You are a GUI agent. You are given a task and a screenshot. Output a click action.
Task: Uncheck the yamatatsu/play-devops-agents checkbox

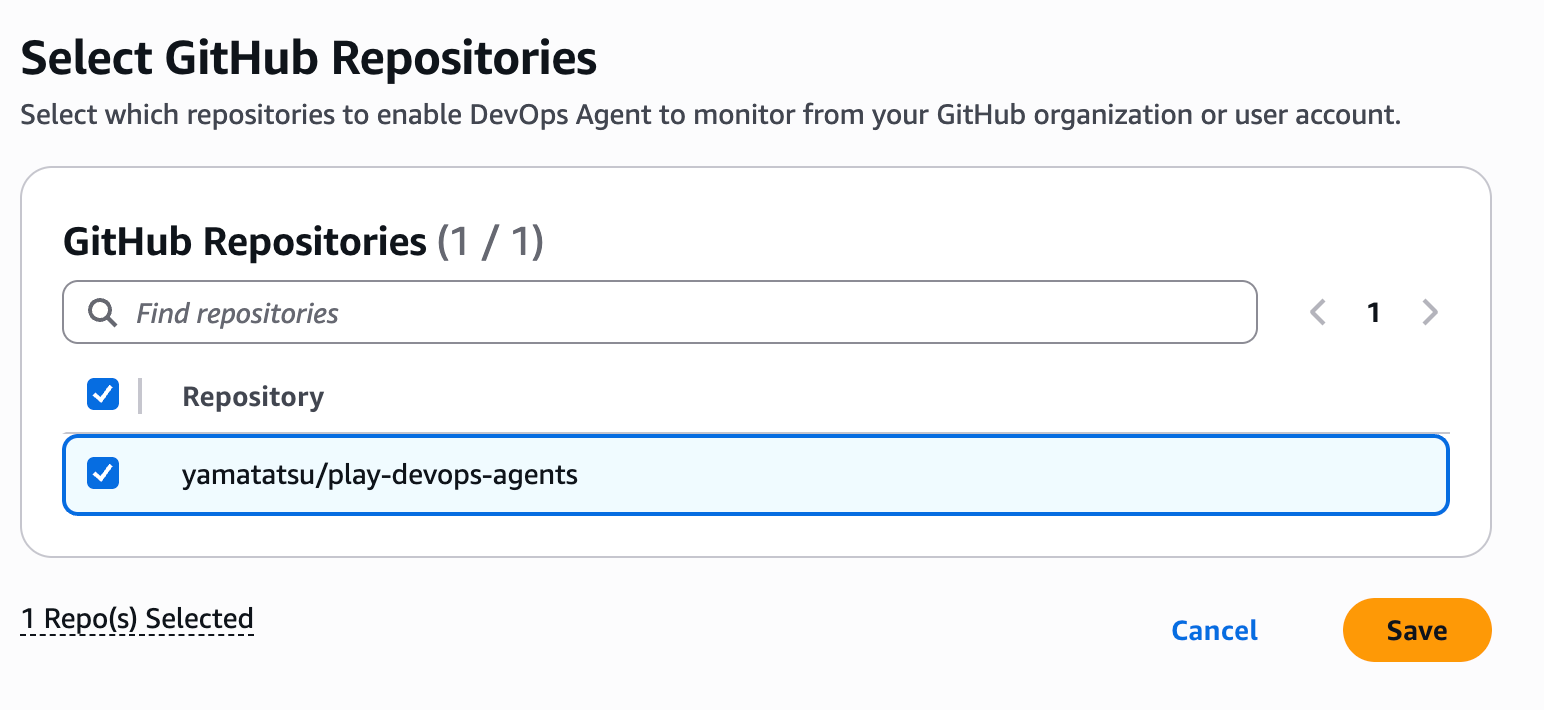(x=103, y=473)
